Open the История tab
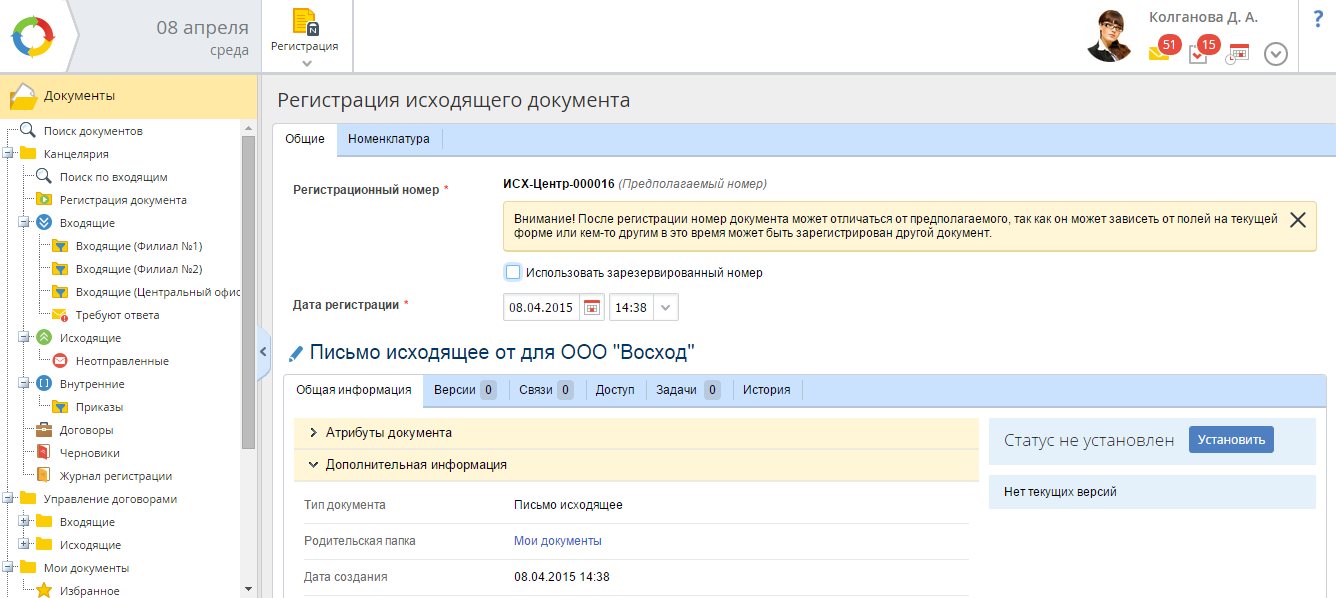Image resolution: width=1336 pixels, height=598 pixels. tap(766, 390)
